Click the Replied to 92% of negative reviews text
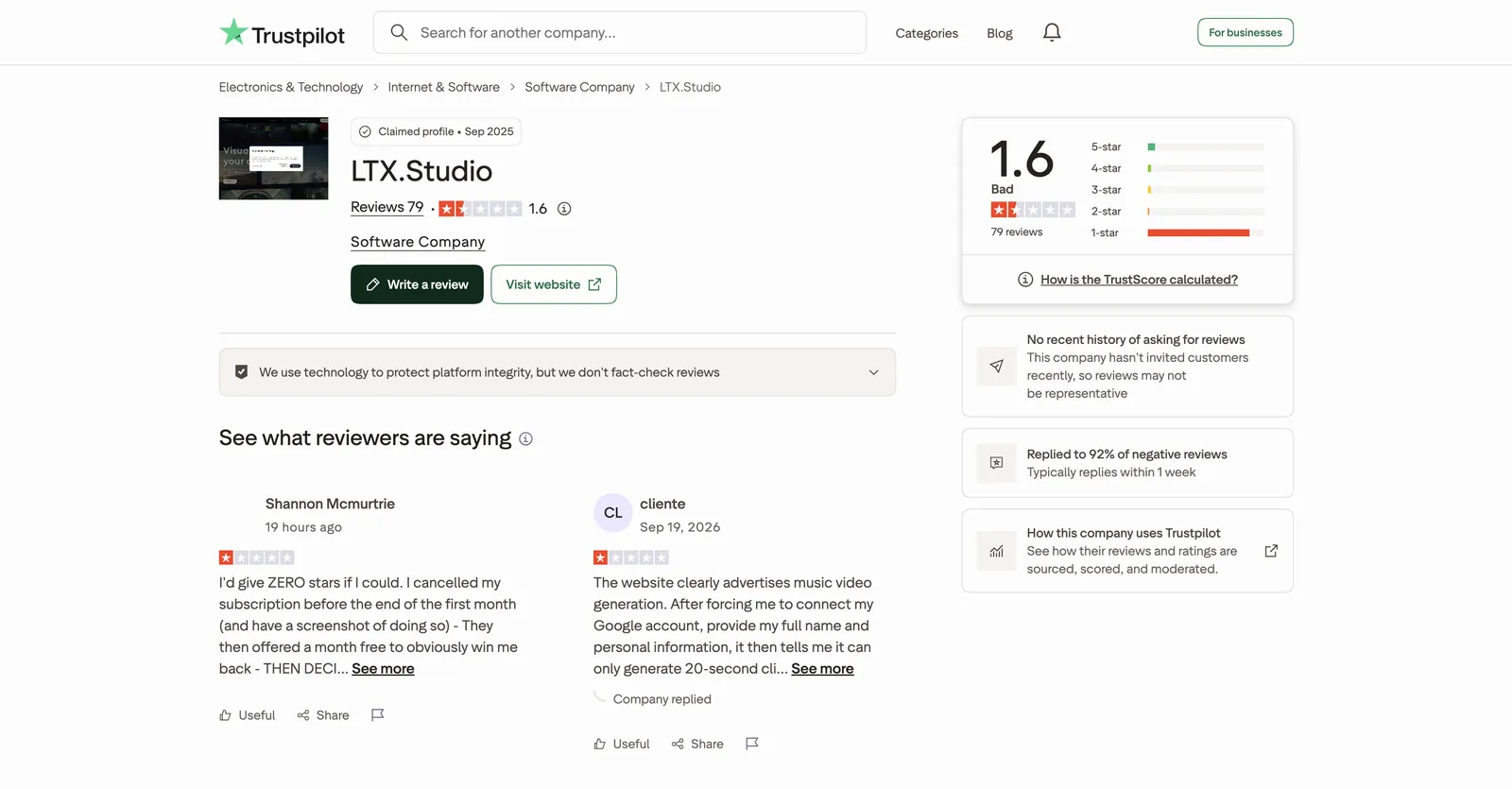 [1127, 455]
